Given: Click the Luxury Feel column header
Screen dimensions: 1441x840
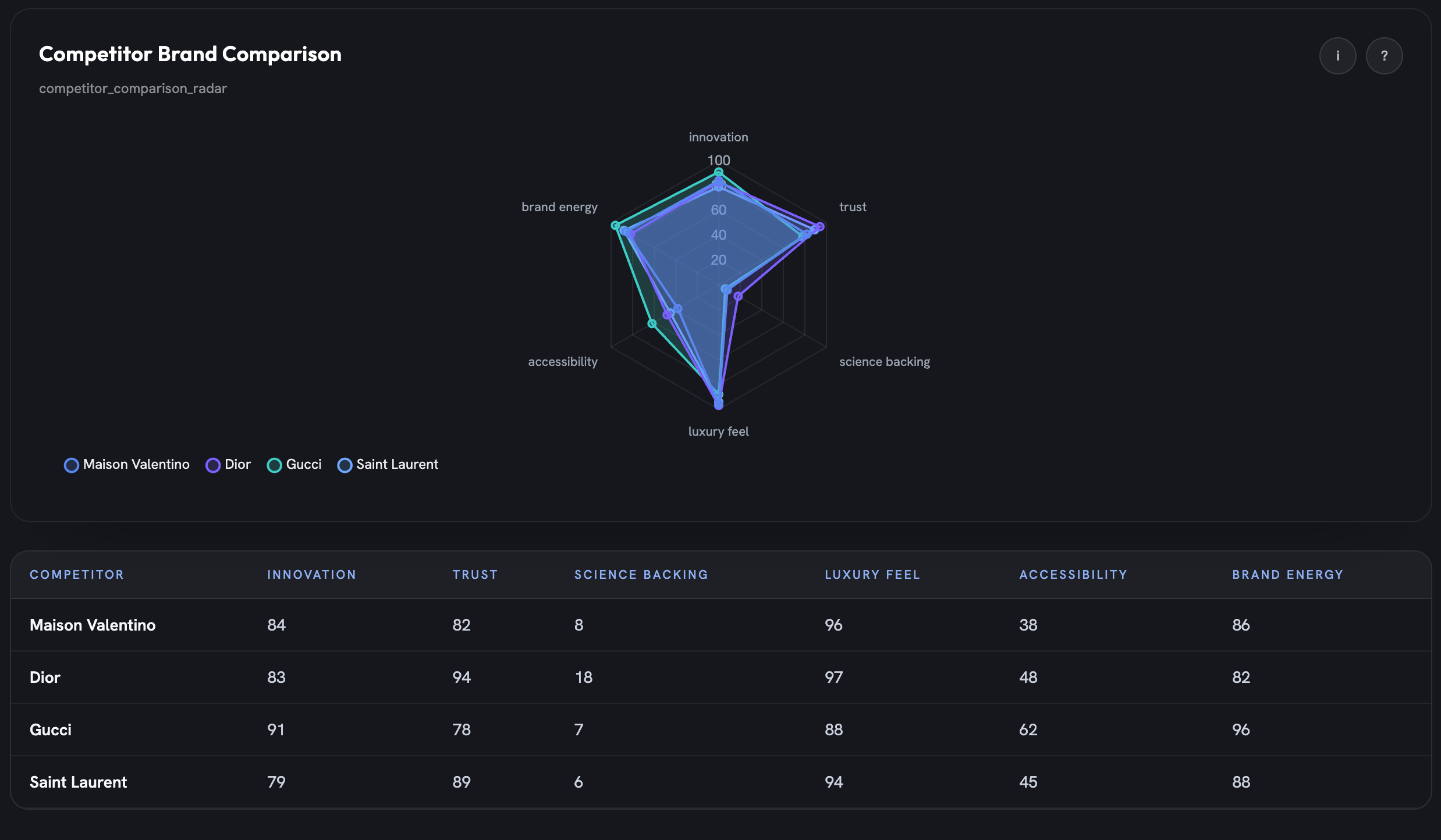Looking at the screenshot, I should pyautogui.click(x=872, y=575).
